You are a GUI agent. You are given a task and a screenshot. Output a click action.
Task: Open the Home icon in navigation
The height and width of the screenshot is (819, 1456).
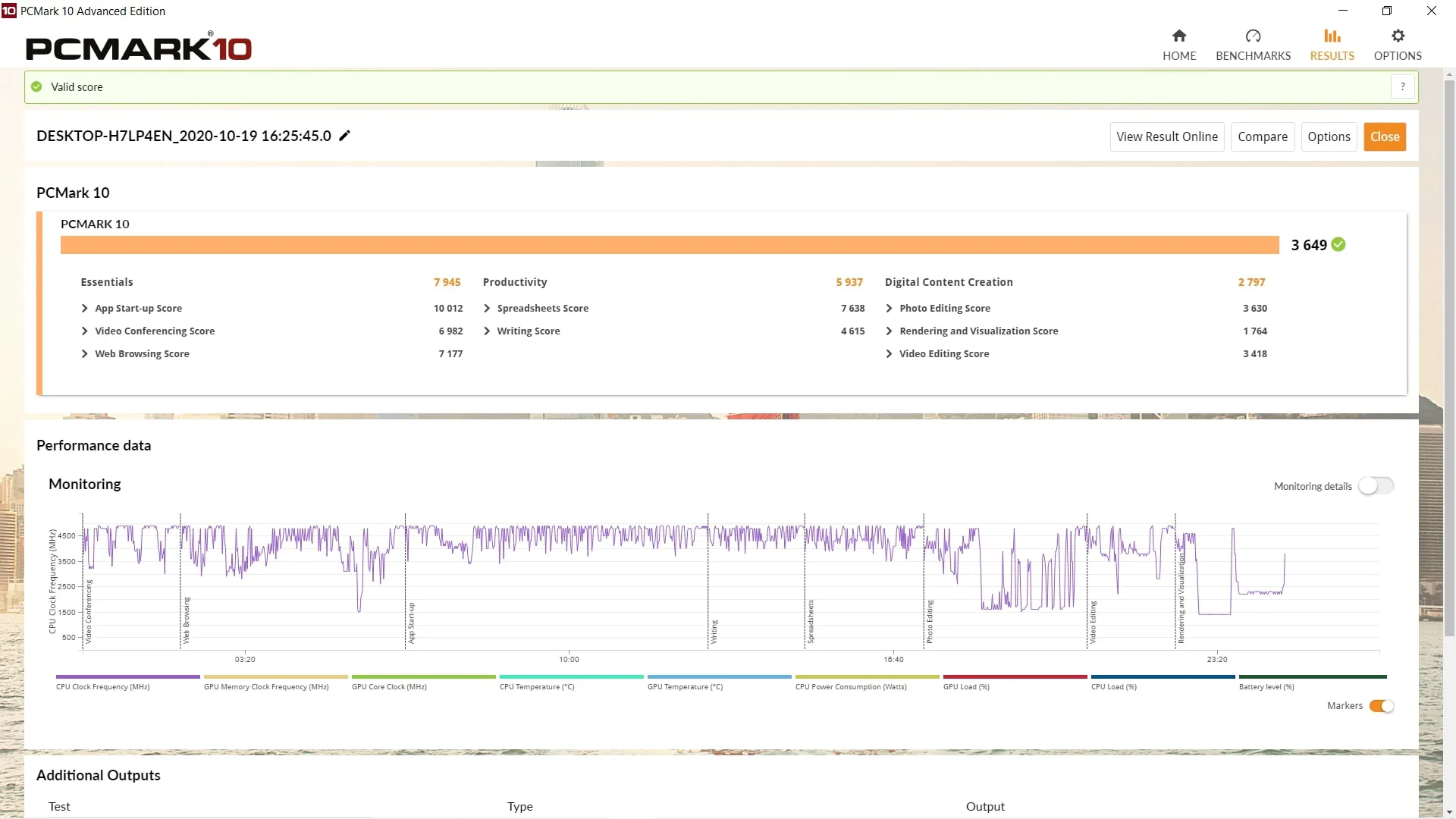(x=1179, y=36)
